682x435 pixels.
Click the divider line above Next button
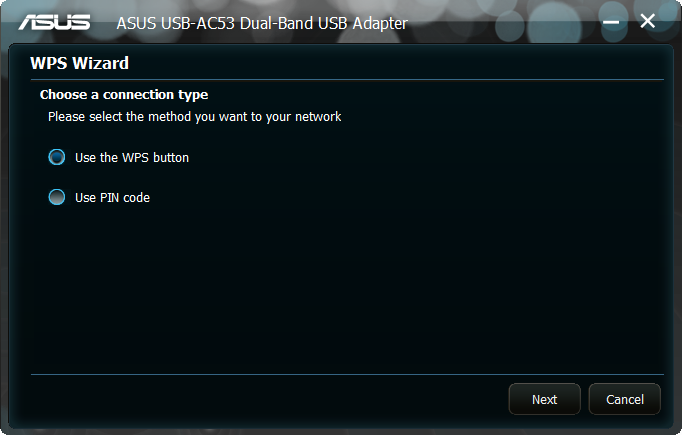pyautogui.click(x=347, y=374)
